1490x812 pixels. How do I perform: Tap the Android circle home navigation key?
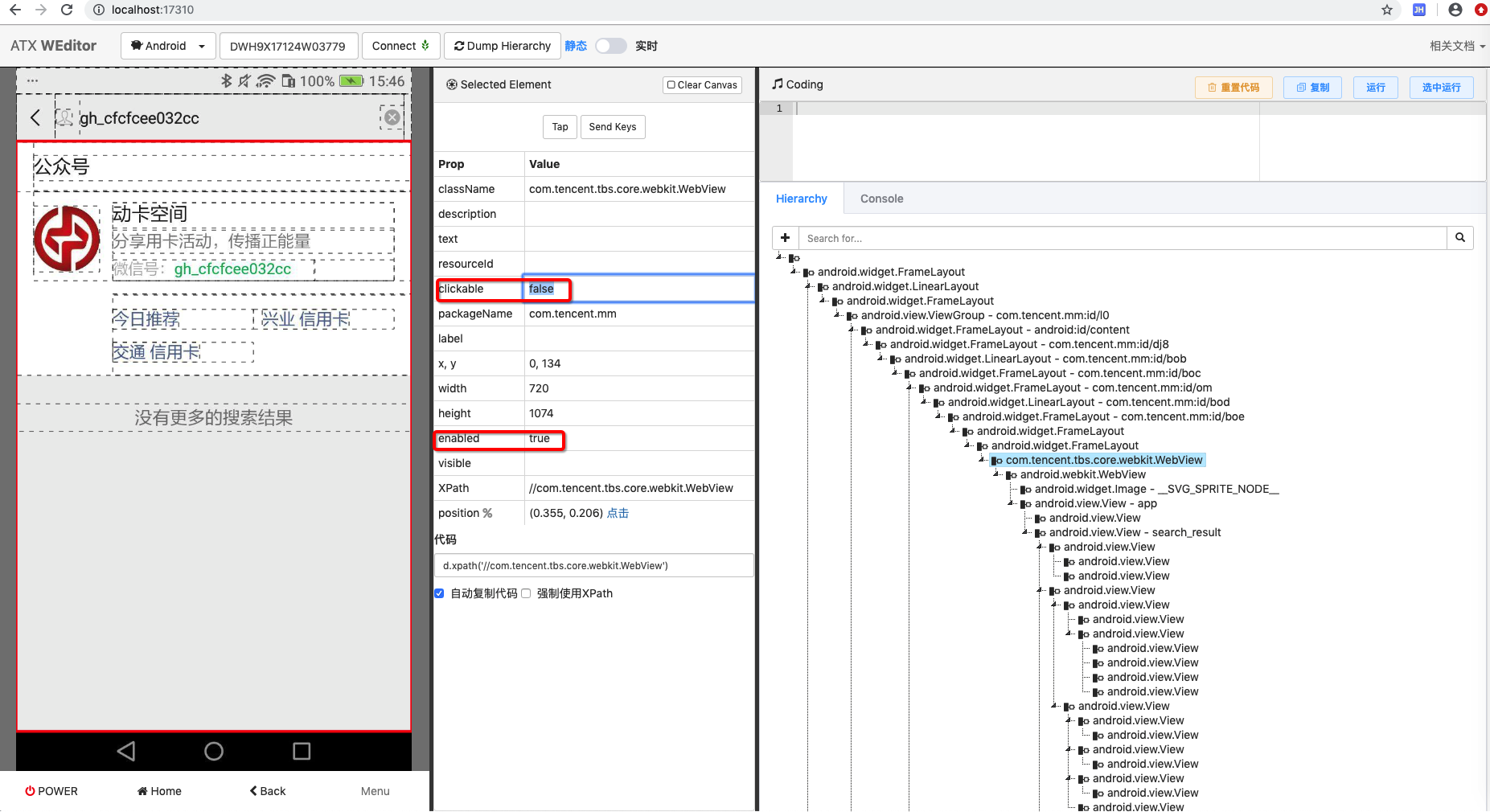[214, 751]
